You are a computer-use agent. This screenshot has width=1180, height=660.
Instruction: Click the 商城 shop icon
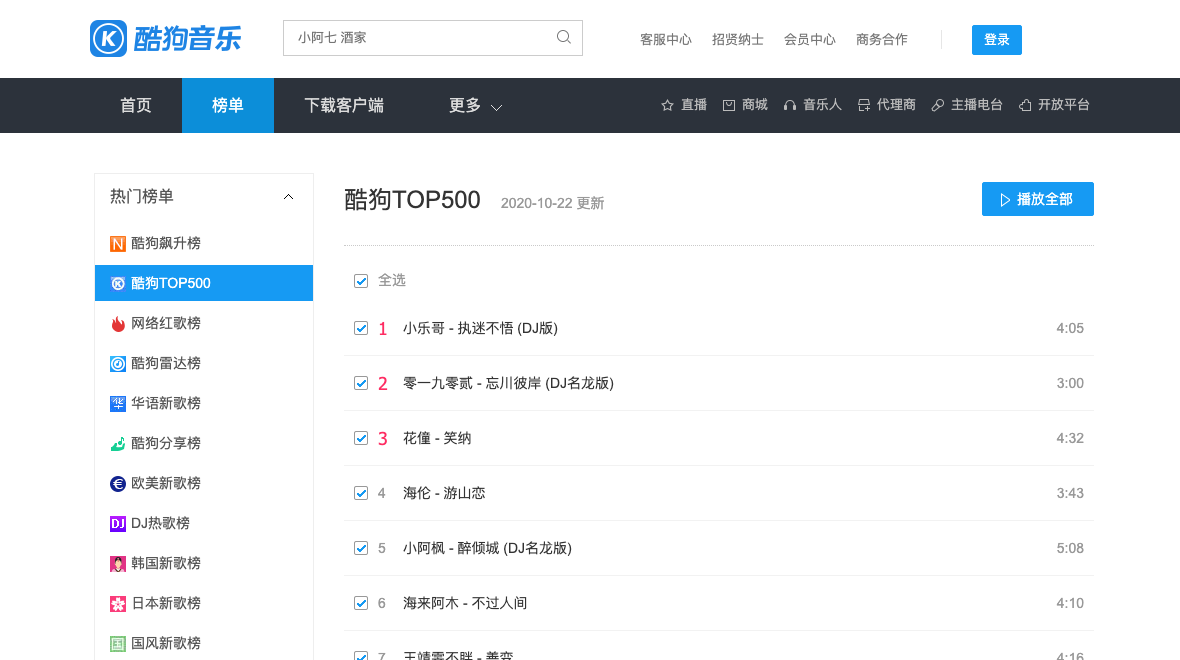(728, 105)
